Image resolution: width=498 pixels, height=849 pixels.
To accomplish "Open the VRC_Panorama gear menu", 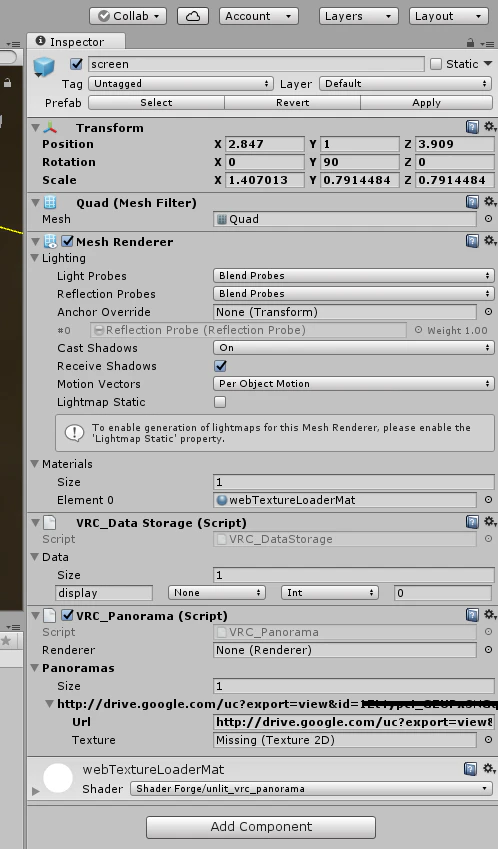I will pyautogui.click(x=490, y=615).
